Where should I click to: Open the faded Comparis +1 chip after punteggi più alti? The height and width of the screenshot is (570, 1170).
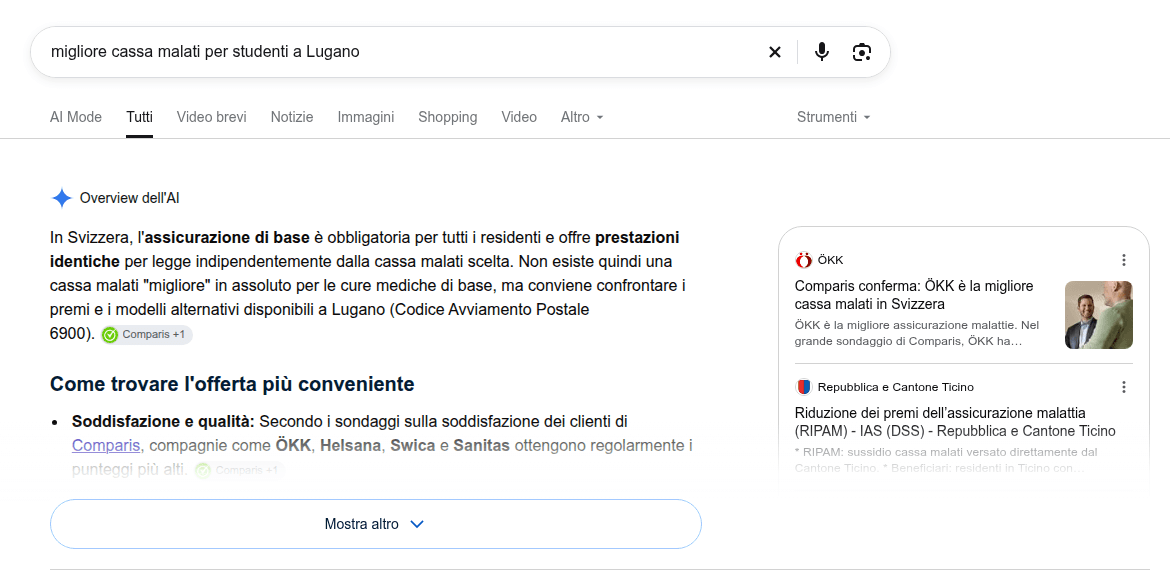coord(240,471)
